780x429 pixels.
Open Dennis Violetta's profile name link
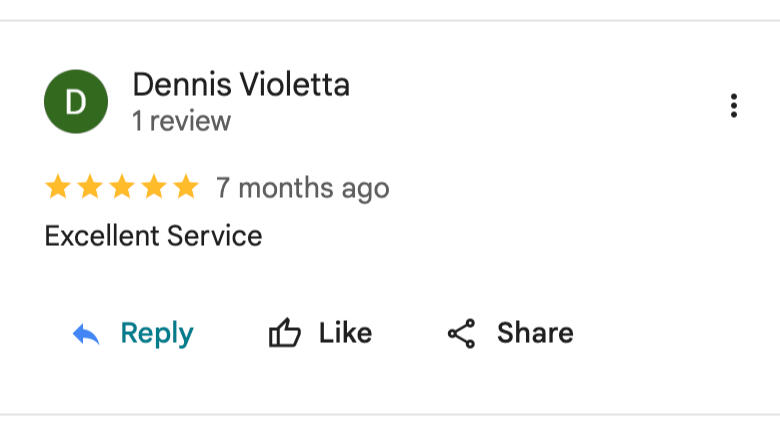coord(241,85)
